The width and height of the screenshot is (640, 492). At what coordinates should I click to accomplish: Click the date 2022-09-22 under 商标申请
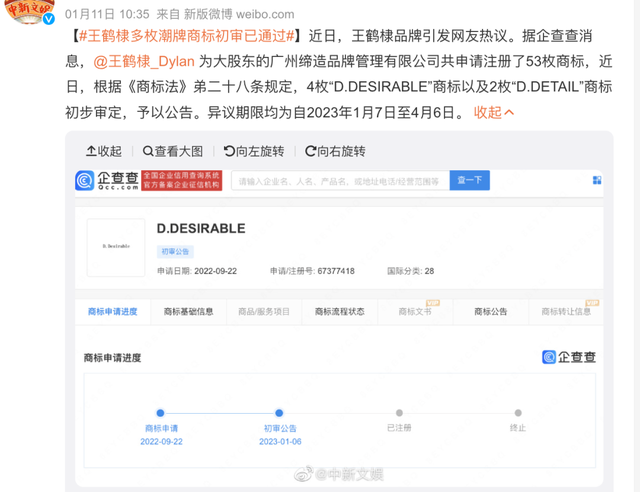tap(161, 441)
